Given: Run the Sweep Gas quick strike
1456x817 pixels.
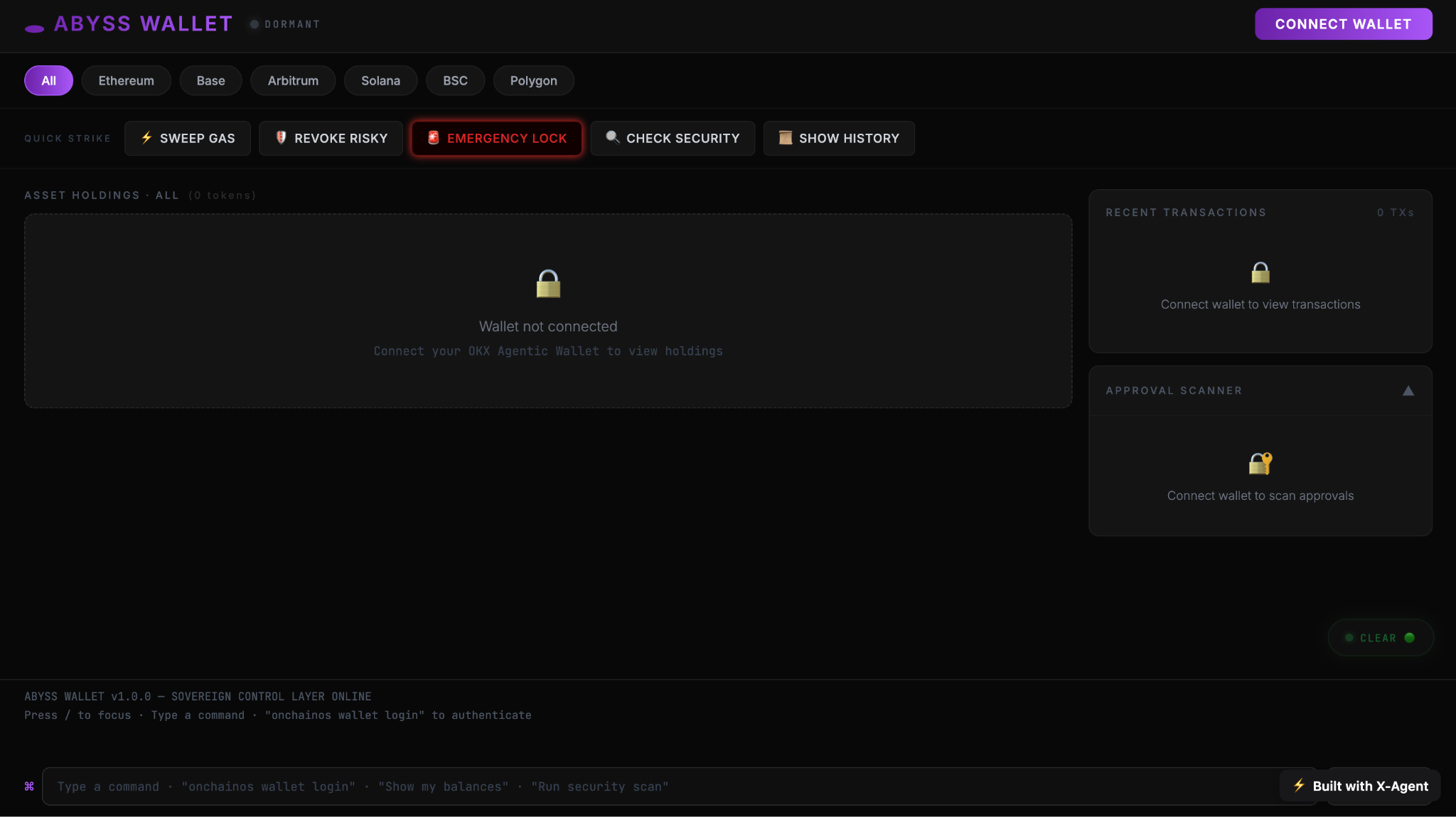Looking at the screenshot, I should [x=187, y=138].
